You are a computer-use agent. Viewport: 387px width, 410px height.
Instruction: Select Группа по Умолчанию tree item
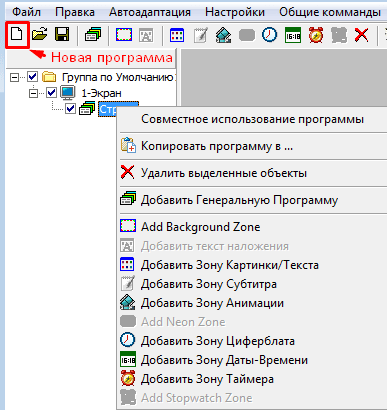point(118,77)
